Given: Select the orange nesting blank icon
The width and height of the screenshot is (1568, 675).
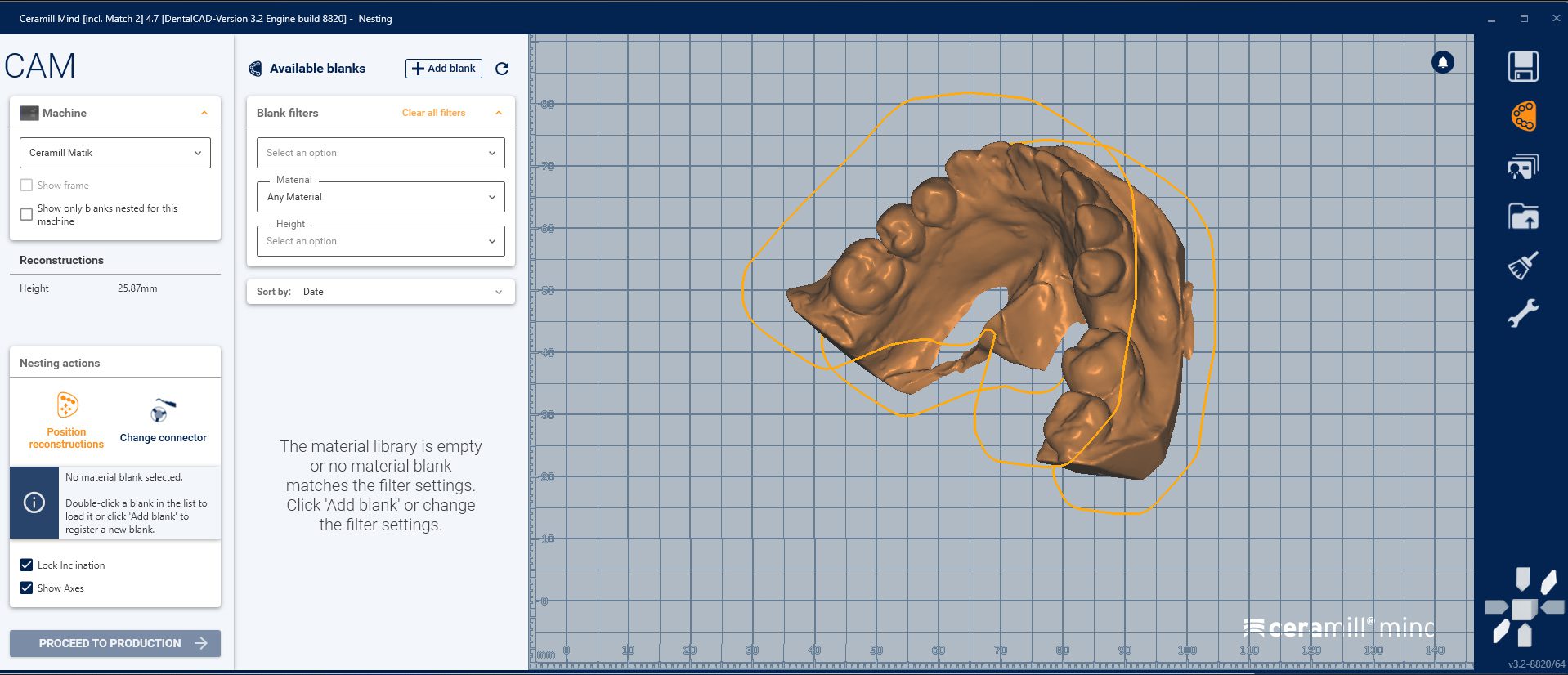Looking at the screenshot, I should click(1522, 116).
